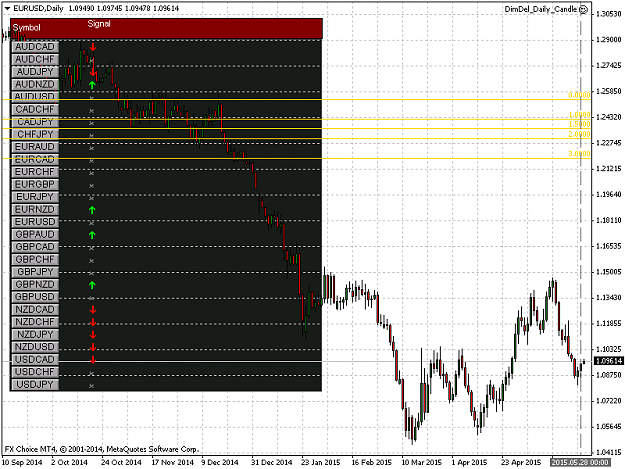Click the 1.30530 price scale value

click(609, 14)
